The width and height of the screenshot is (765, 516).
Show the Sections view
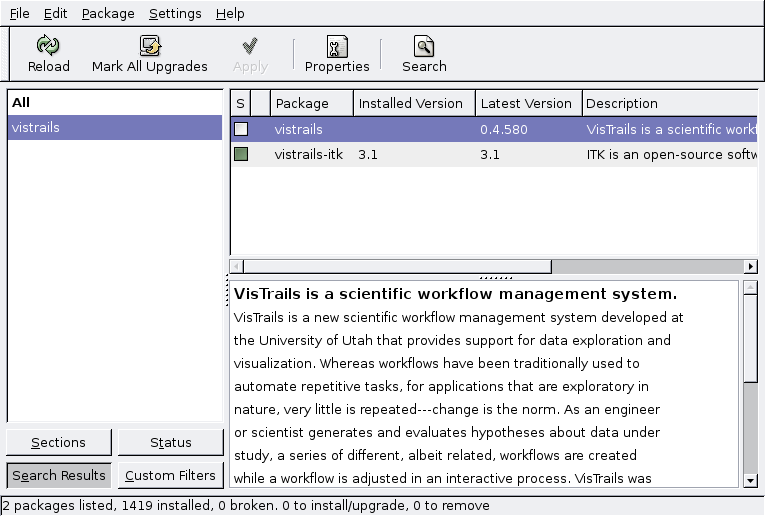58,443
